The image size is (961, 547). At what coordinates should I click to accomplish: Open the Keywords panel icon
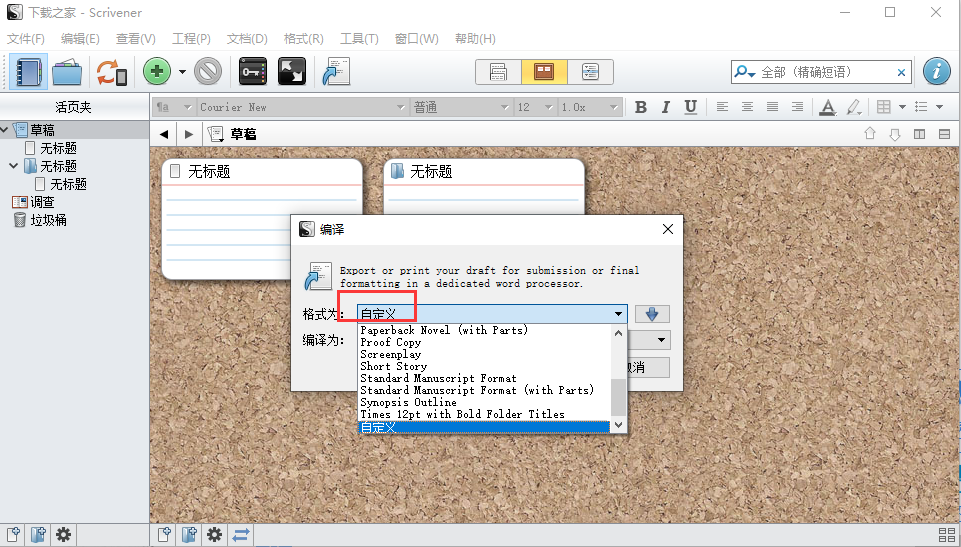click(x=253, y=72)
